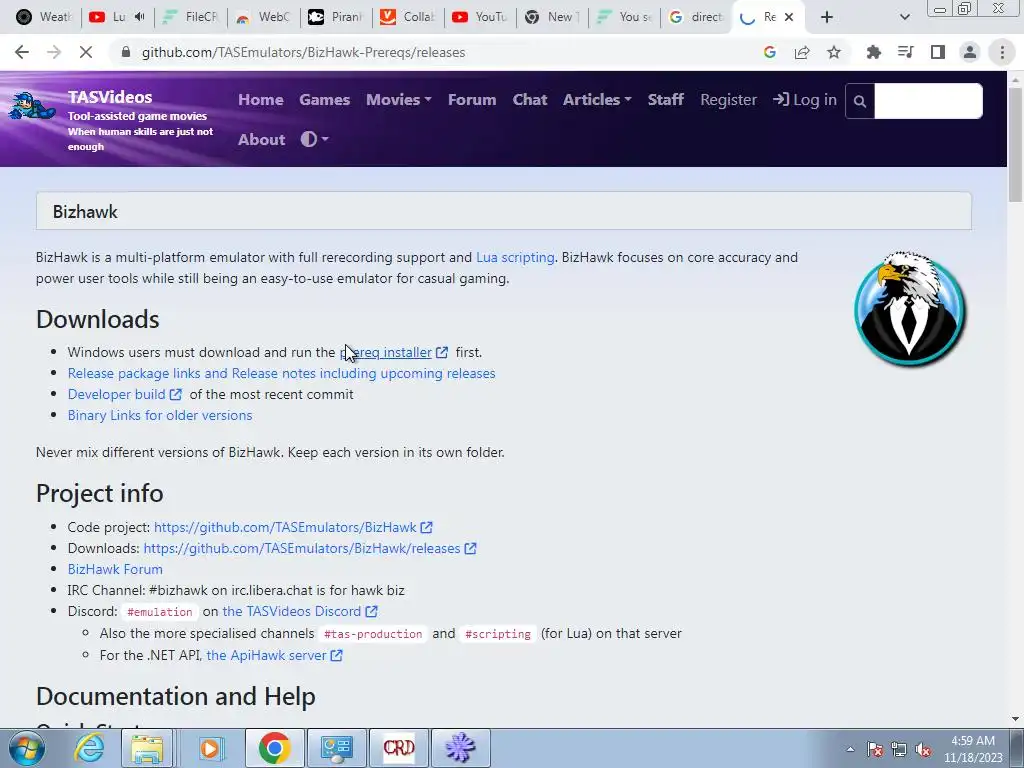The height and width of the screenshot is (768, 1024).
Task: Click the TASVideos mascot logo
Action: tap(31, 106)
